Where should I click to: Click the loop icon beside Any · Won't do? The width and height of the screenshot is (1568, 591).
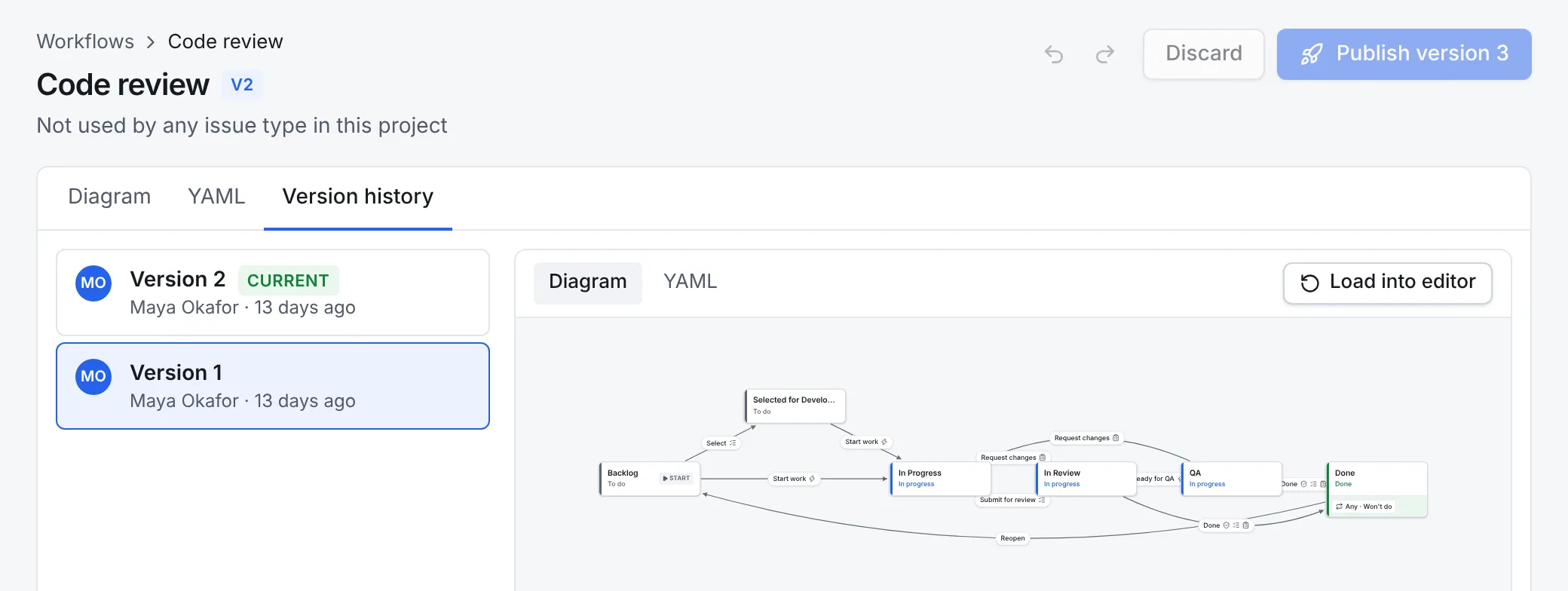click(x=1339, y=507)
